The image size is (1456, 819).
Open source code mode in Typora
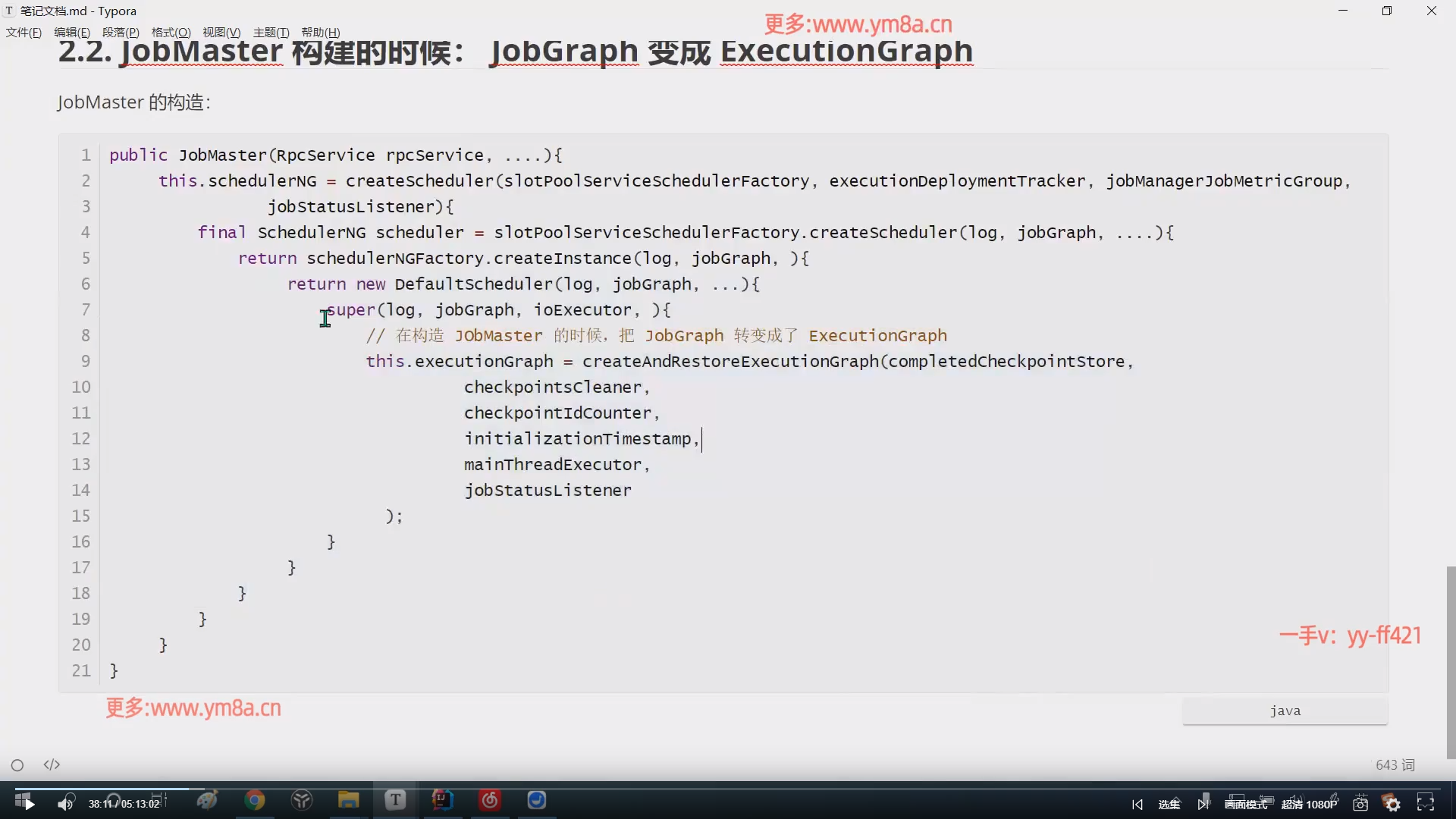(51, 764)
